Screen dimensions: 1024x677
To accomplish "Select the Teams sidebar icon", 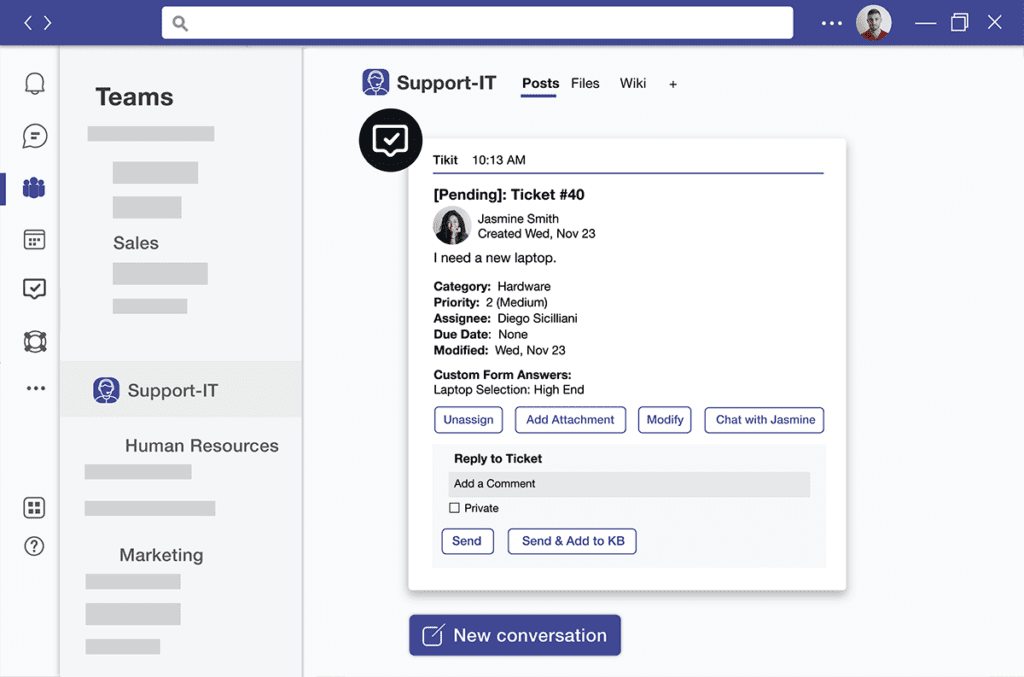I will (x=34, y=188).
